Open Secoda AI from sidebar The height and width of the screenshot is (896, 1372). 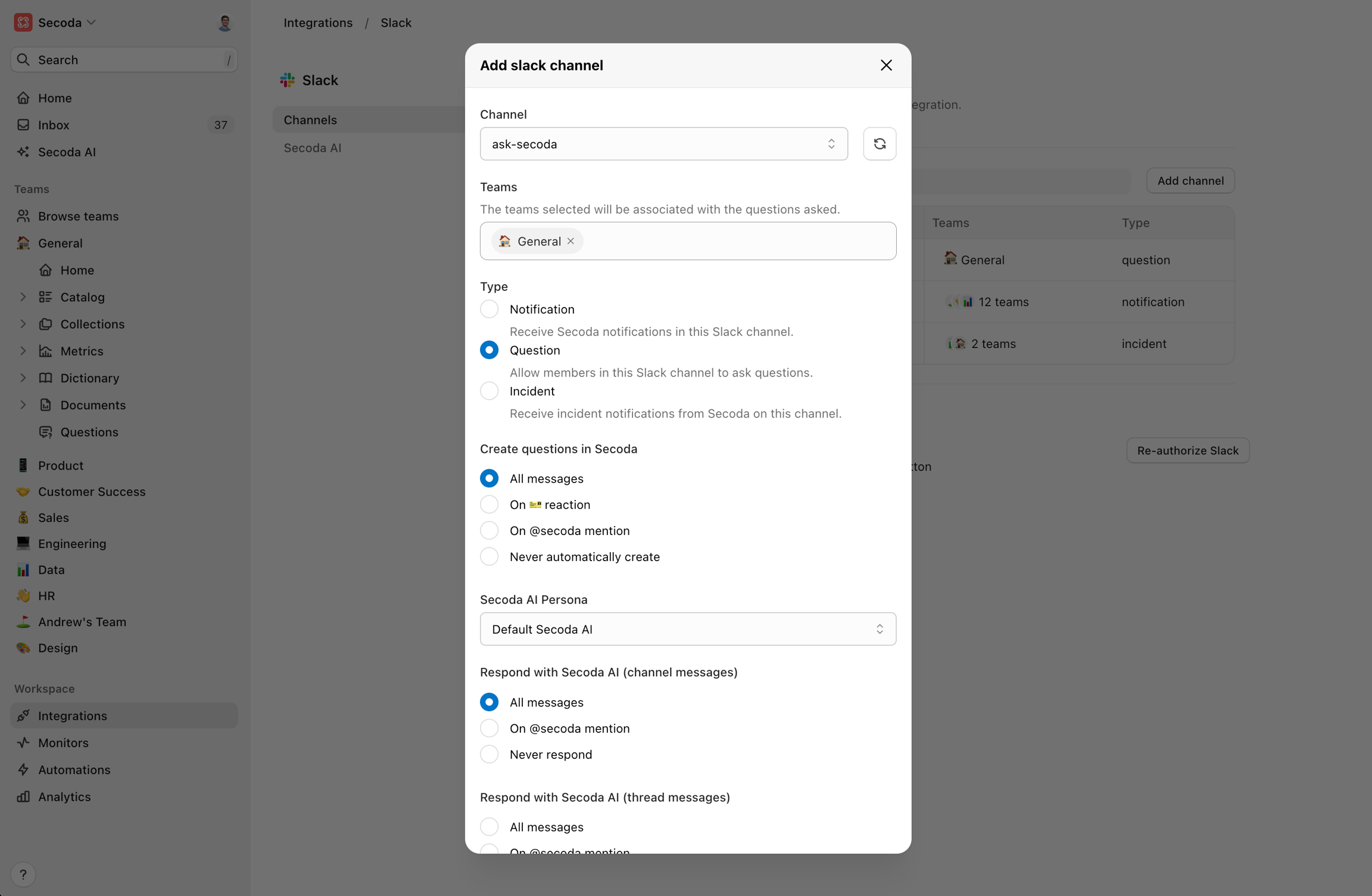click(67, 152)
